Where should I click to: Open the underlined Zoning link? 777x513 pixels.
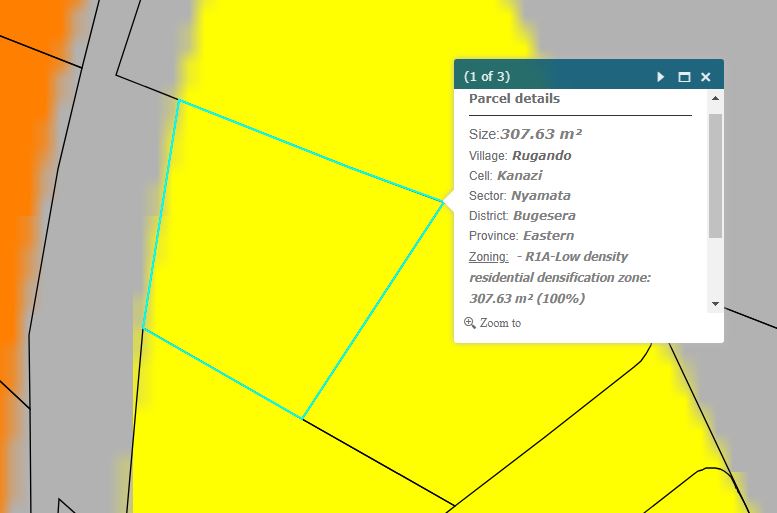point(488,257)
